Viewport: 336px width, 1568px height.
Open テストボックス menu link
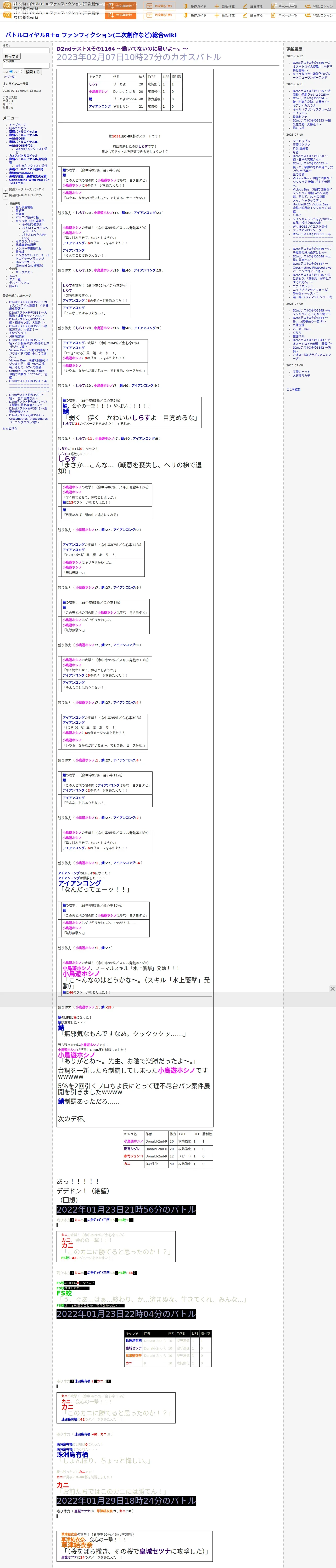tap(19, 283)
